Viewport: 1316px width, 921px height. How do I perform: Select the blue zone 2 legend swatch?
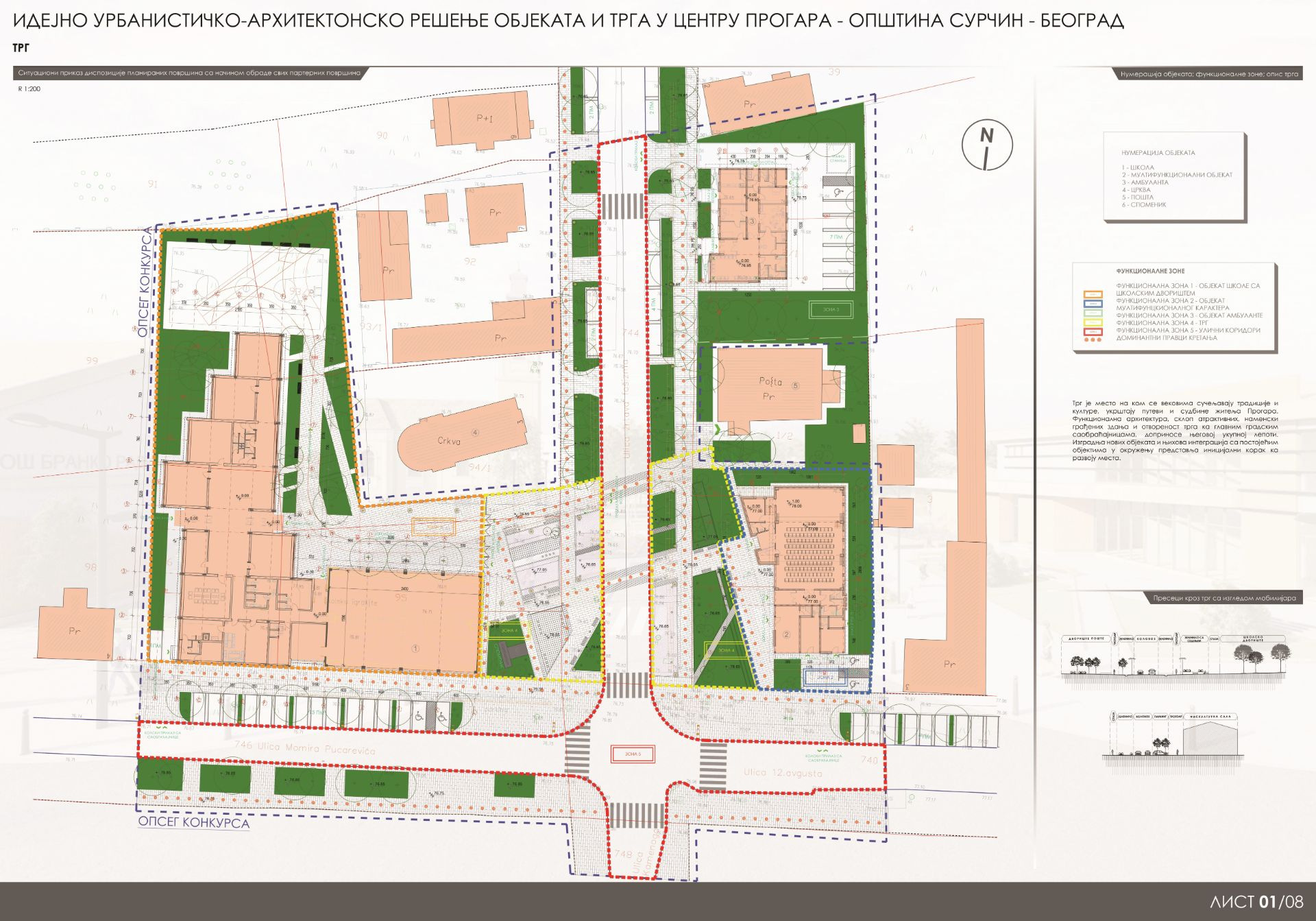pyautogui.click(x=1093, y=302)
